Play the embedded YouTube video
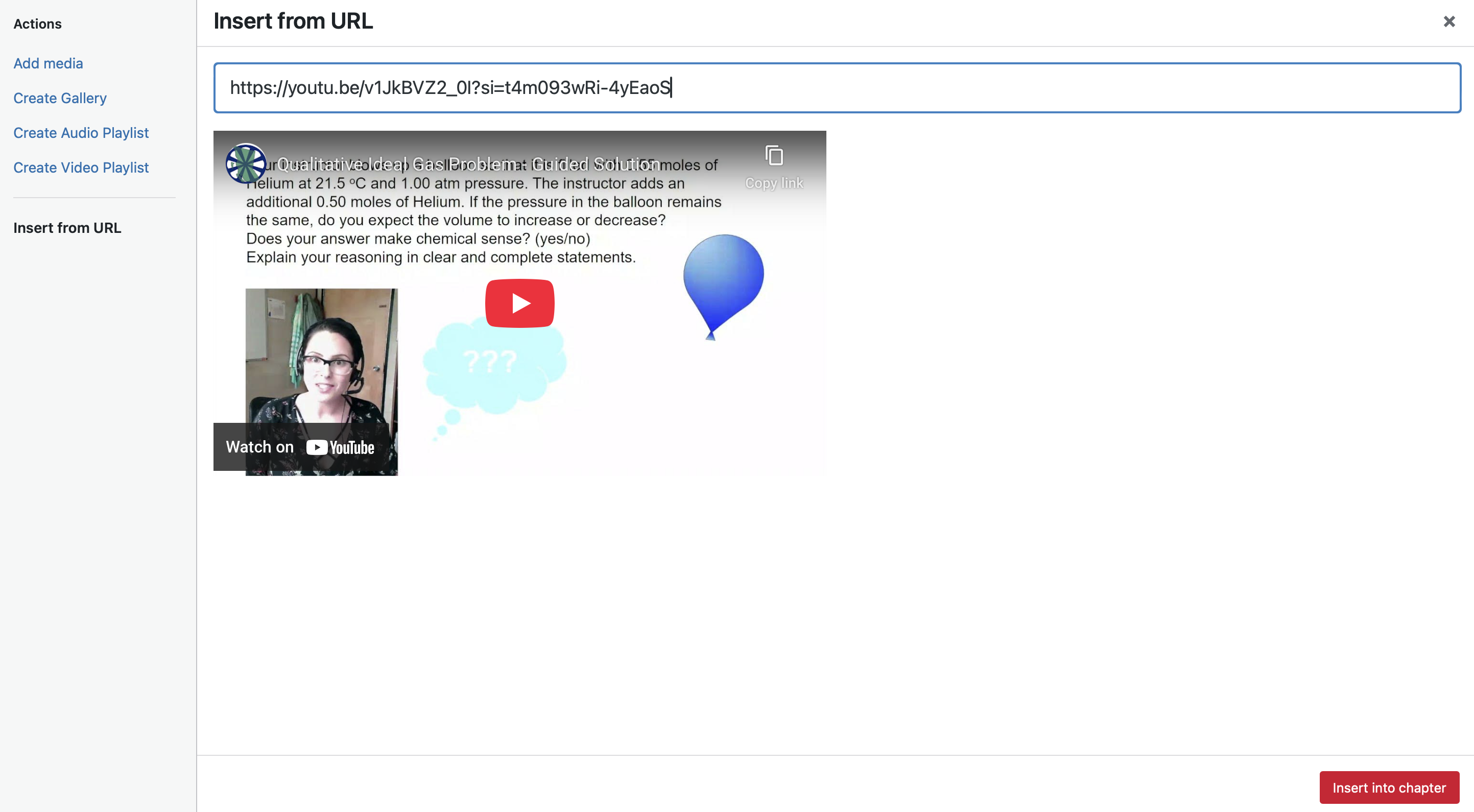 [x=519, y=303]
